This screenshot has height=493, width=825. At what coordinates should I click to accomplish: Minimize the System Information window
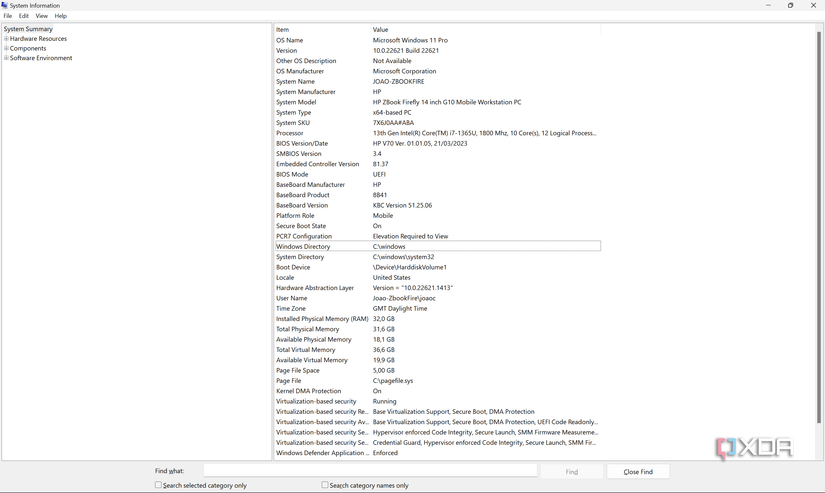pos(768,5)
